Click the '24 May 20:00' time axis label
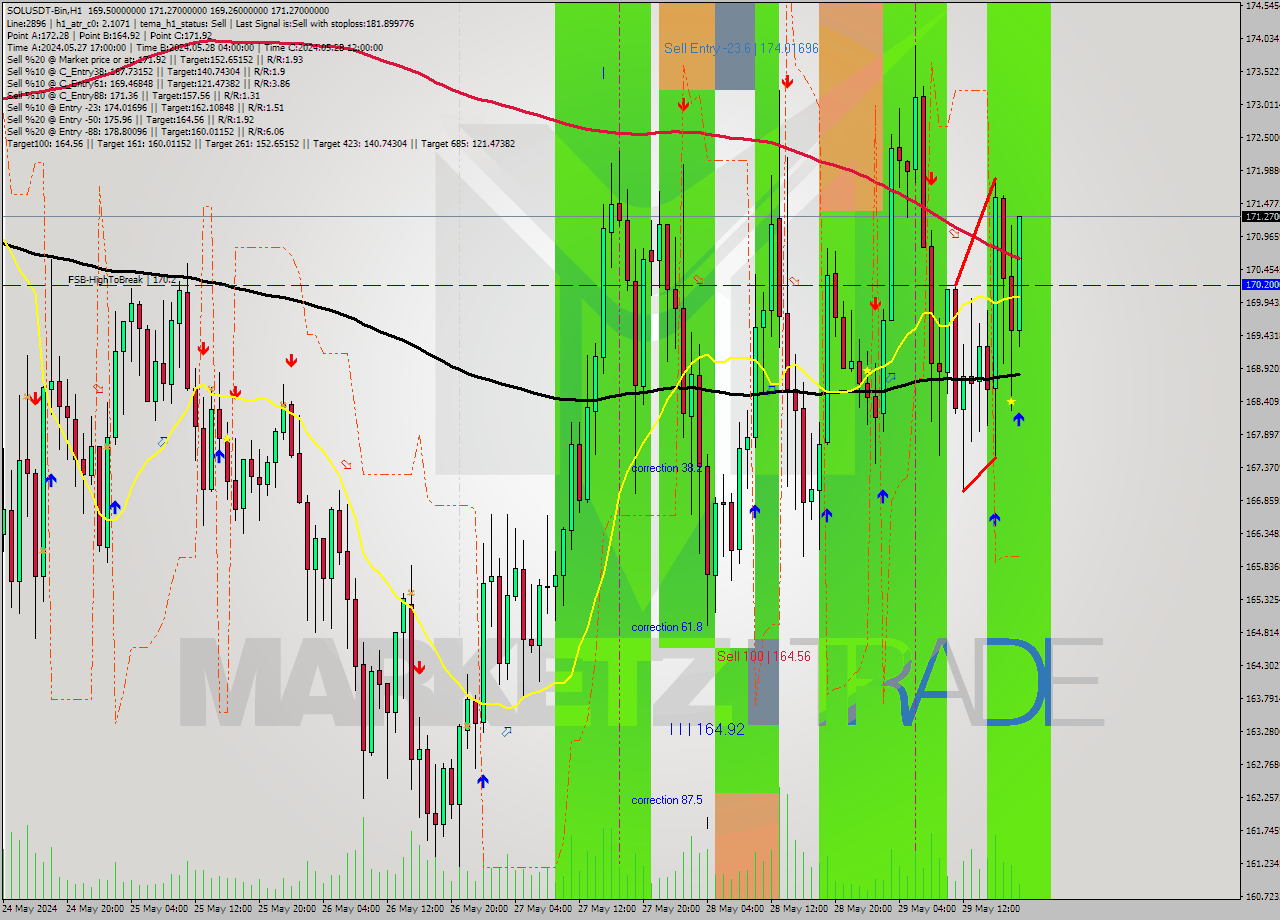 tap(94, 910)
